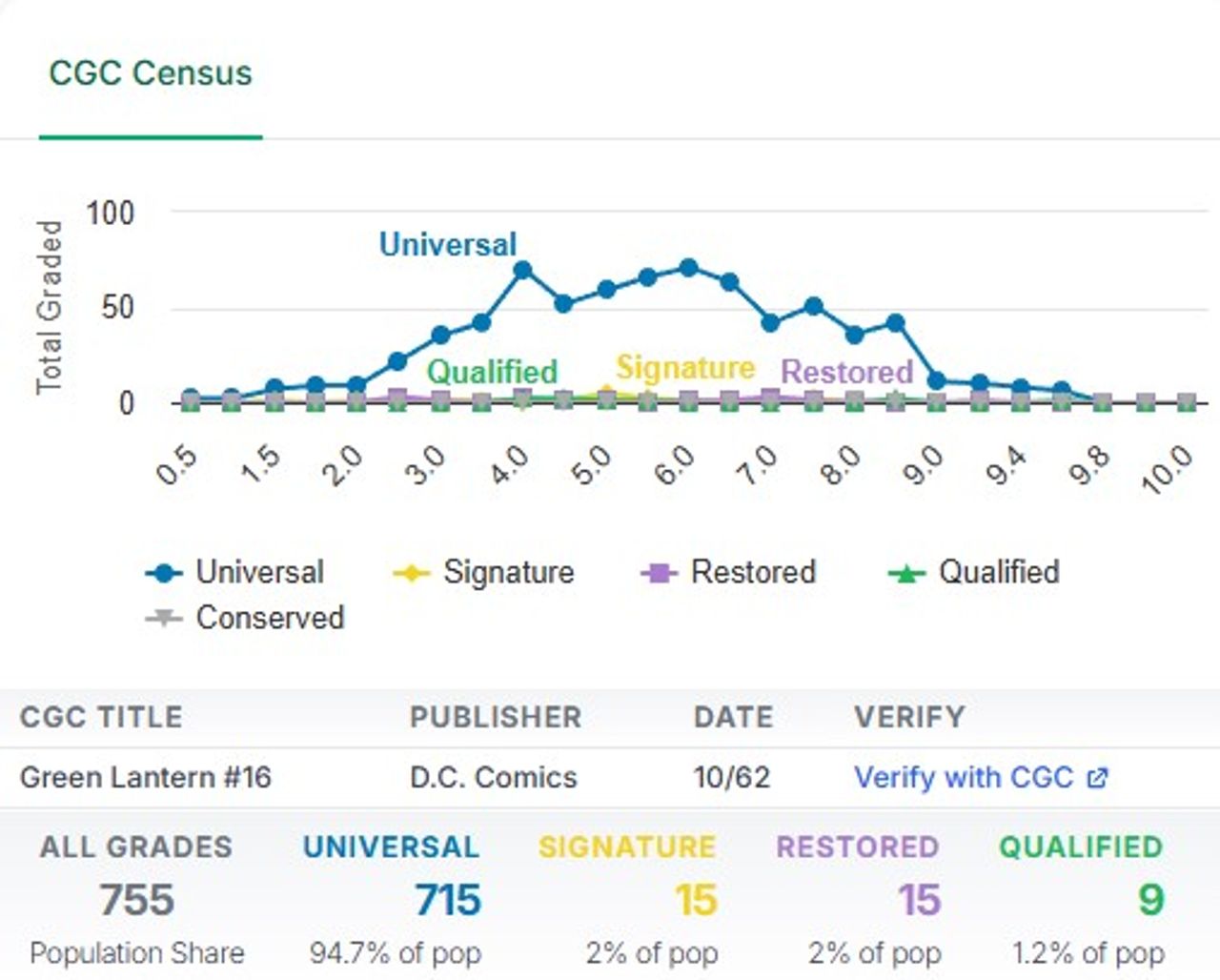
Task: Click the external link icon beside Verify with CGC
Action: click(1097, 778)
